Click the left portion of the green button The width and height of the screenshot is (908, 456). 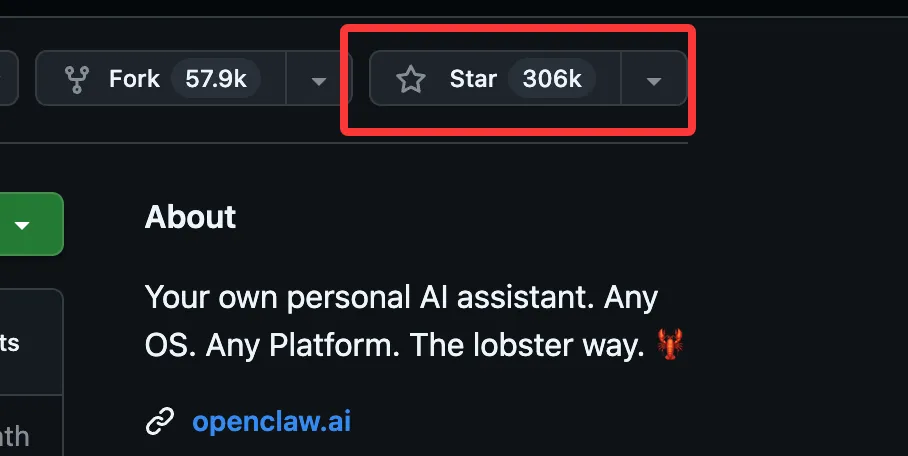pos(4,225)
